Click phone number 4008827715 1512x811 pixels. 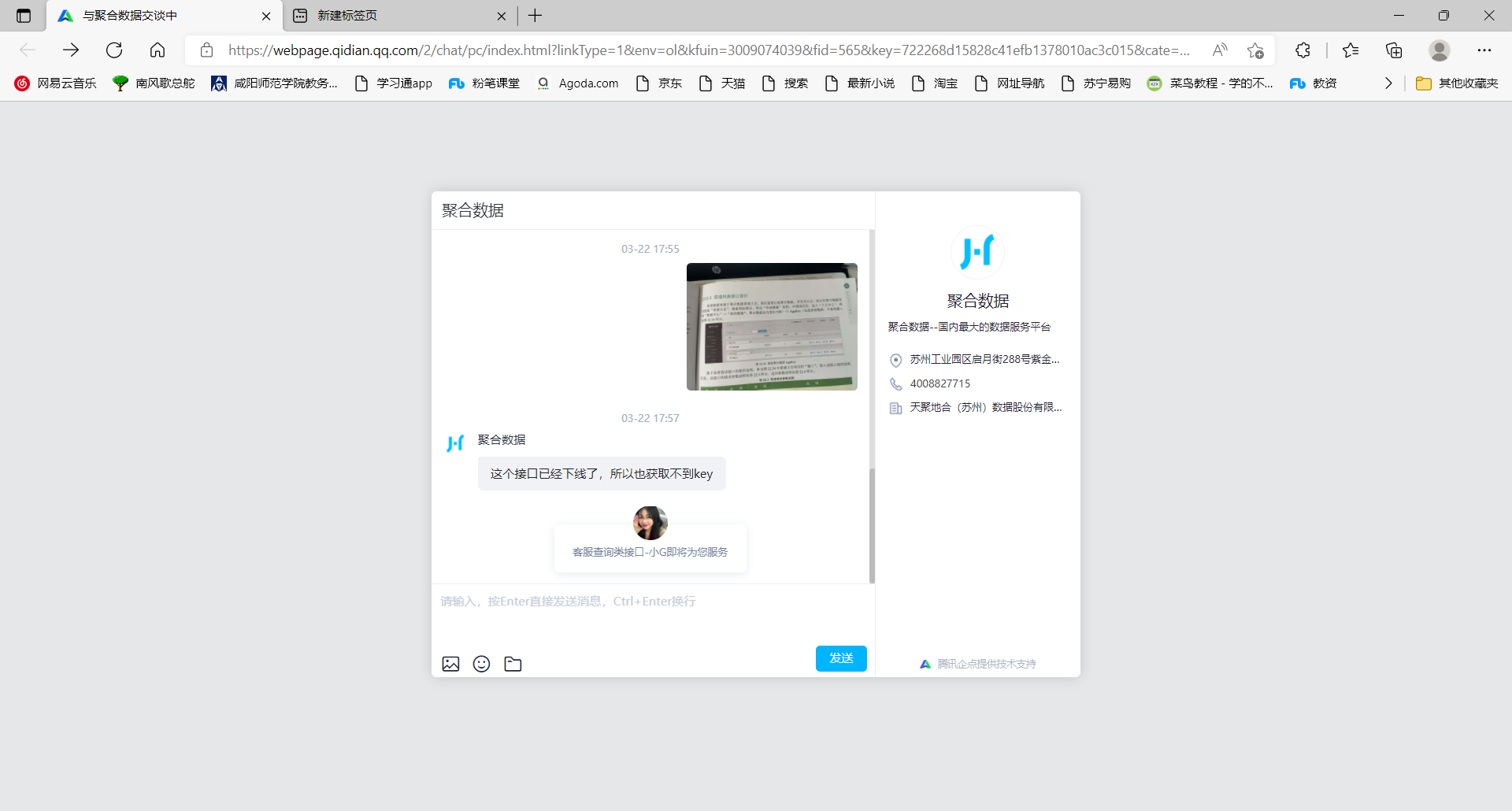(940, 383)
